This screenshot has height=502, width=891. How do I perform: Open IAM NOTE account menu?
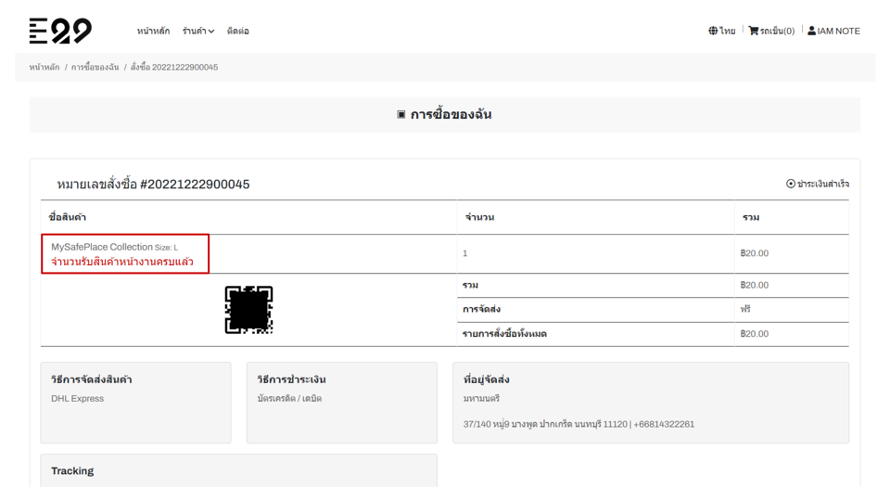tap(838, 31)
